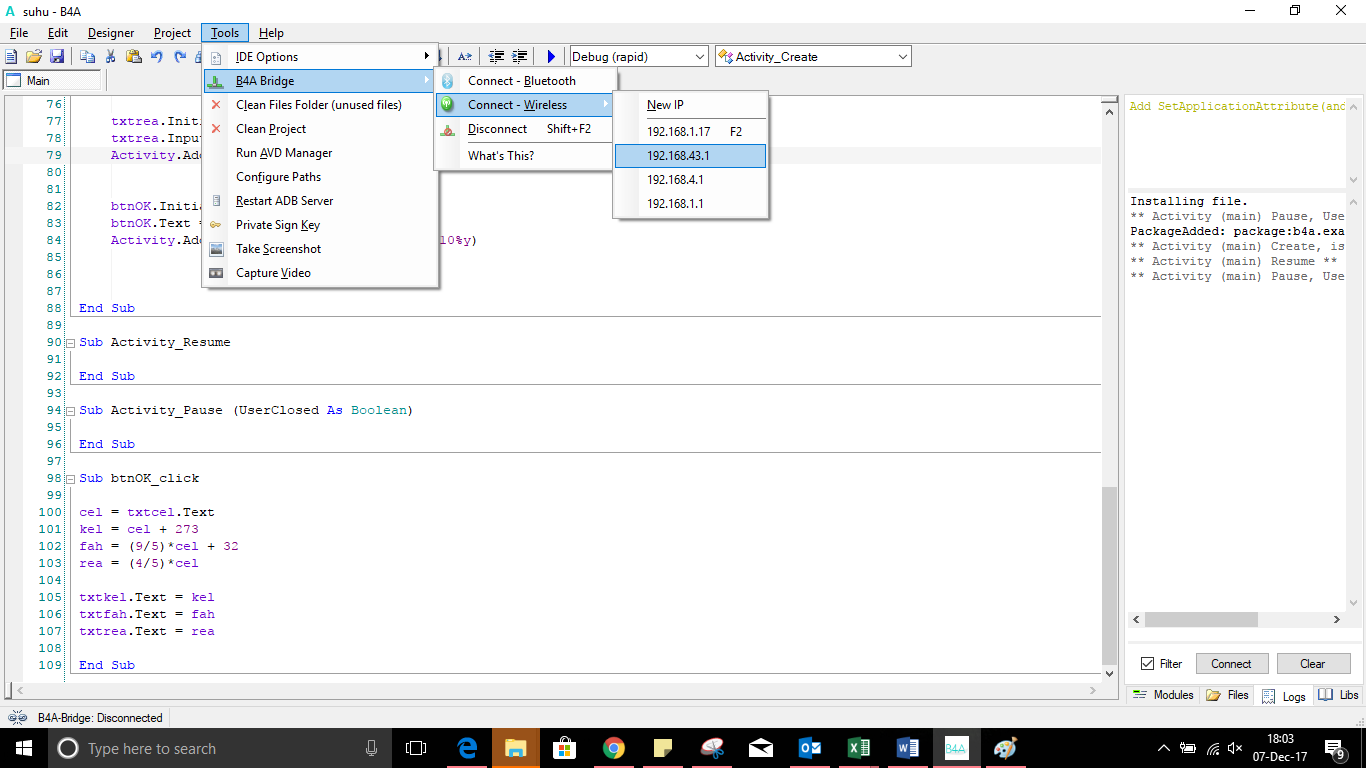Open the Edit menu
Screen dimensions: 1366x768
click(x=58, y=33)
